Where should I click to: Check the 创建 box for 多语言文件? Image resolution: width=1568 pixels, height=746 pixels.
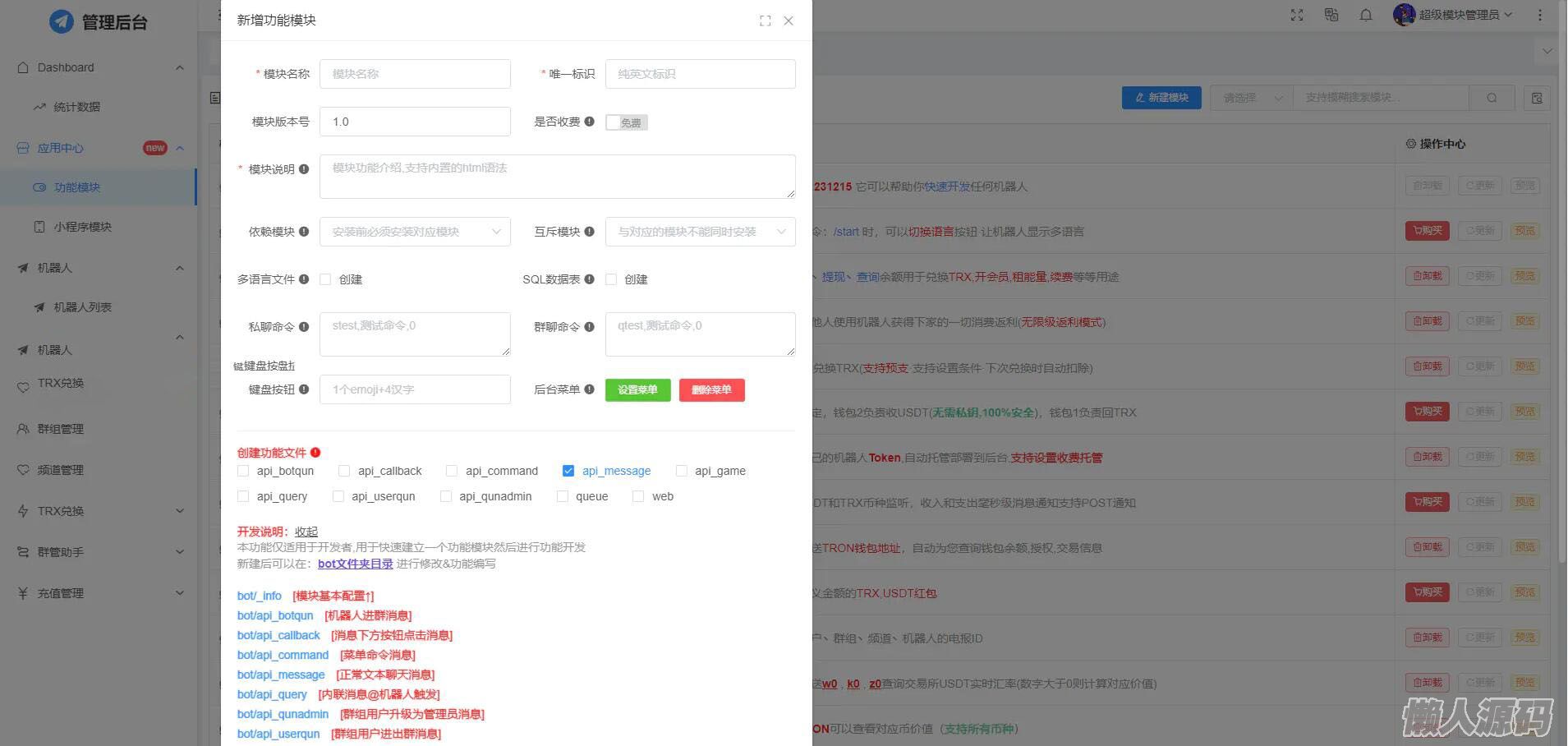click(325, 279)
